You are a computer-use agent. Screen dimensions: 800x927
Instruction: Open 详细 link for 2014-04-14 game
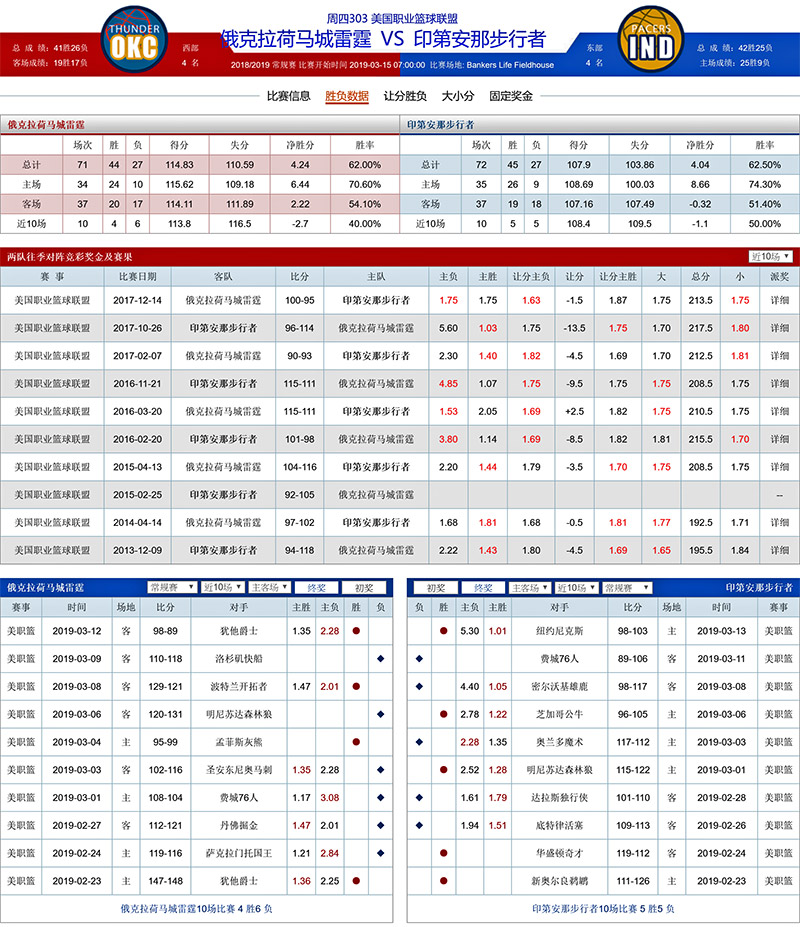779,523
